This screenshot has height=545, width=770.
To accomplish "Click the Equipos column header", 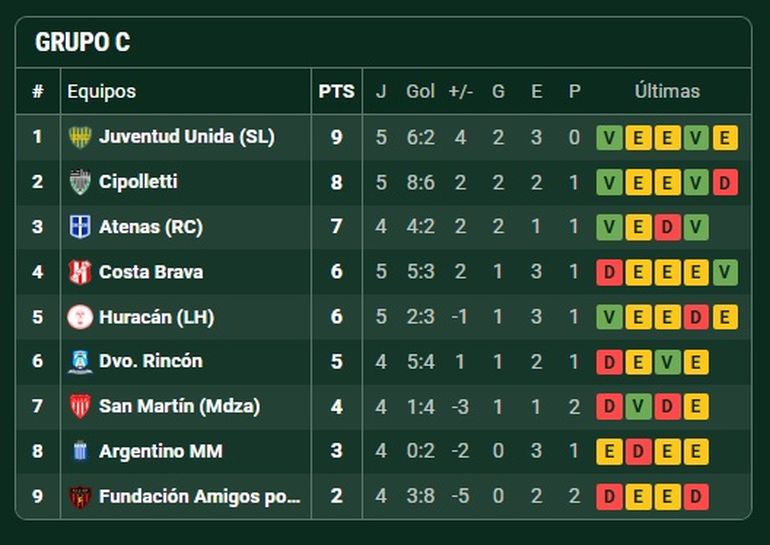I will pos(101,91).
